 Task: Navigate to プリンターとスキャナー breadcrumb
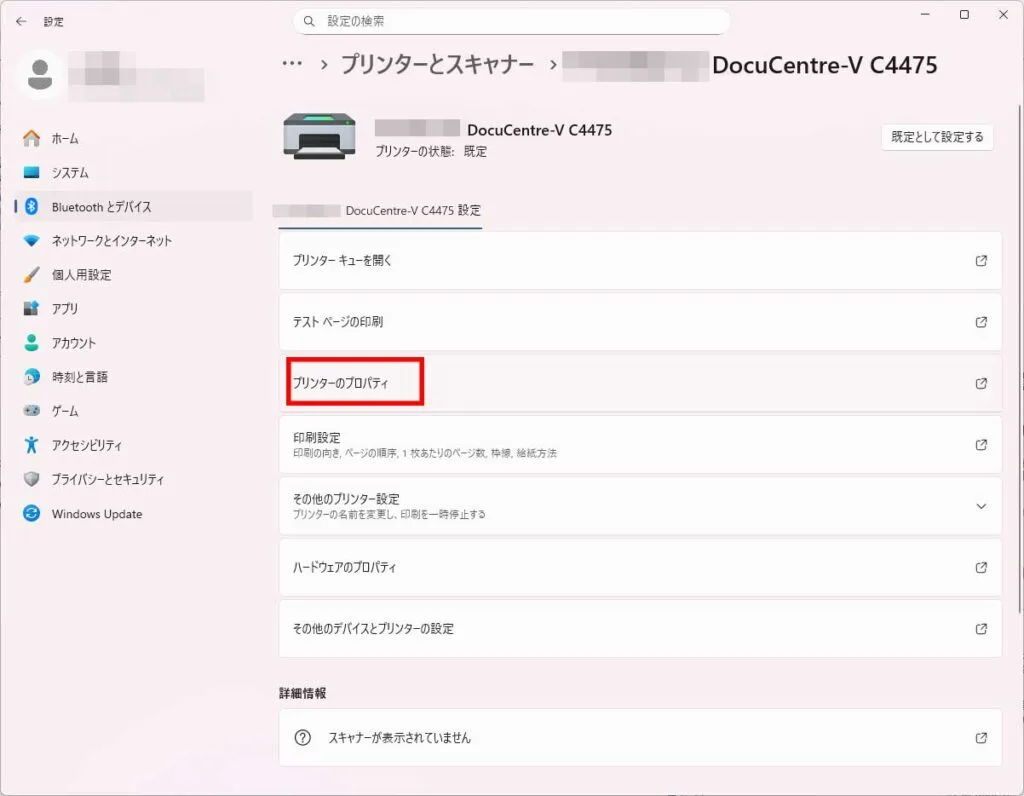click(437, 65)
